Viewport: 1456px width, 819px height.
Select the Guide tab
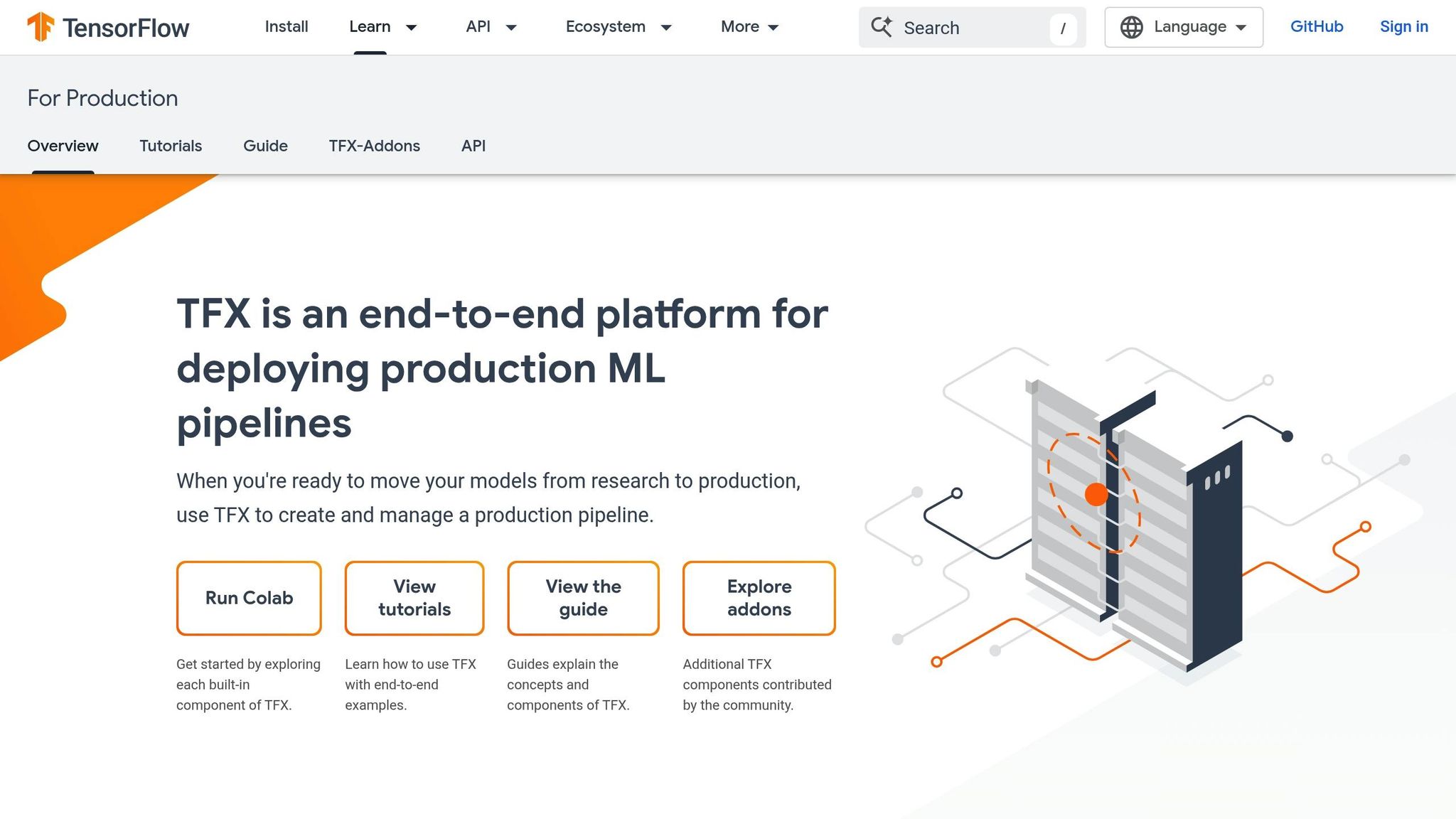(265, 146)
